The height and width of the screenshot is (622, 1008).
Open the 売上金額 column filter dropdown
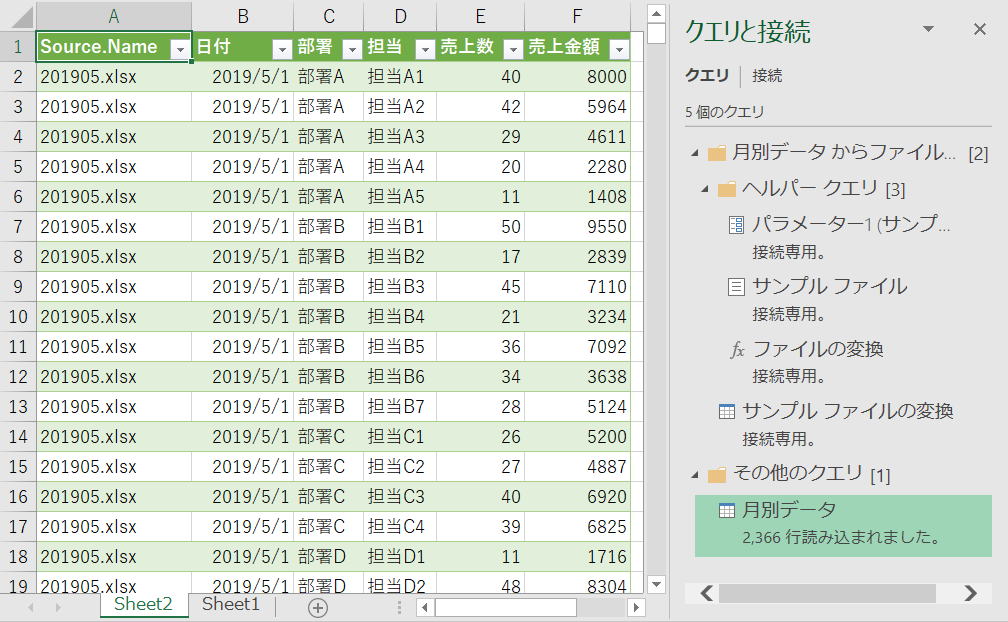coord(620,47)
